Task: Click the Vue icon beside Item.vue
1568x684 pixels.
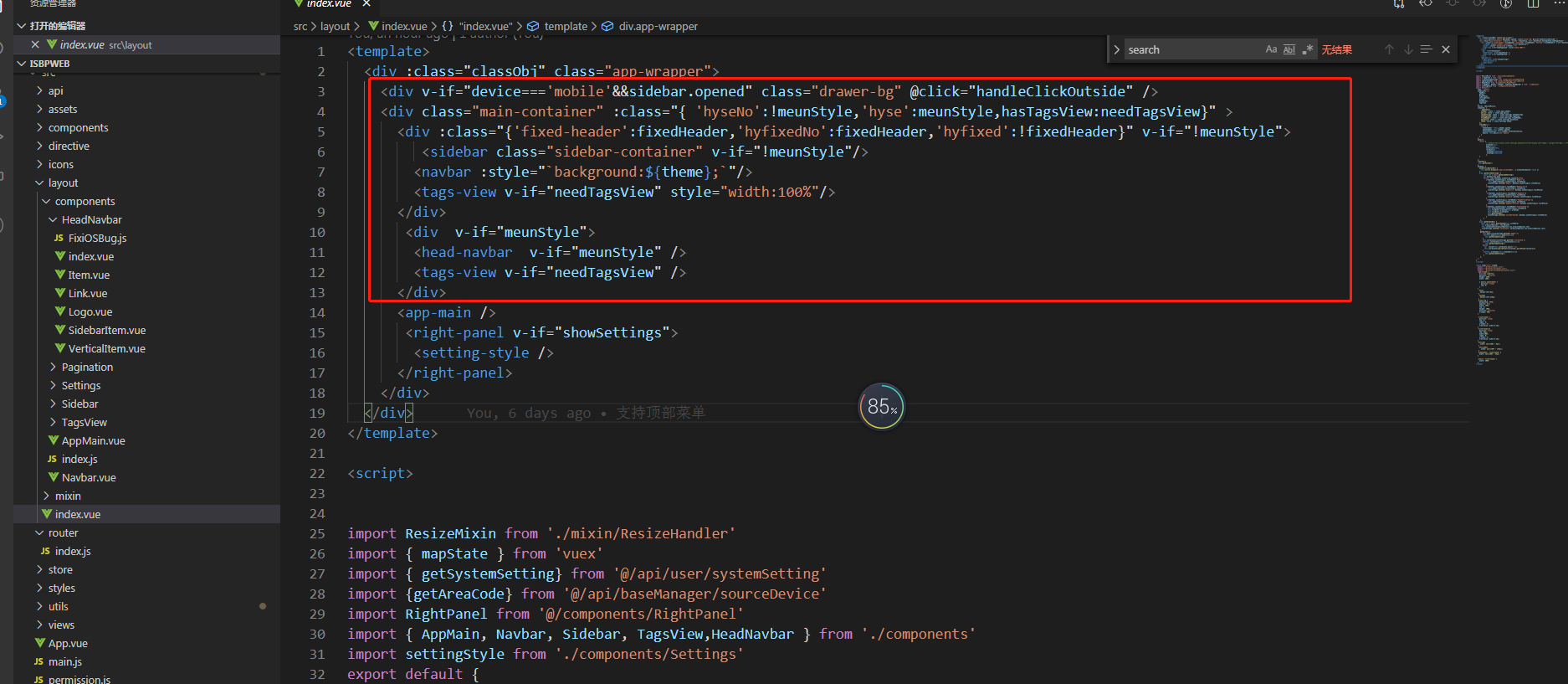Action: point(59,275)
